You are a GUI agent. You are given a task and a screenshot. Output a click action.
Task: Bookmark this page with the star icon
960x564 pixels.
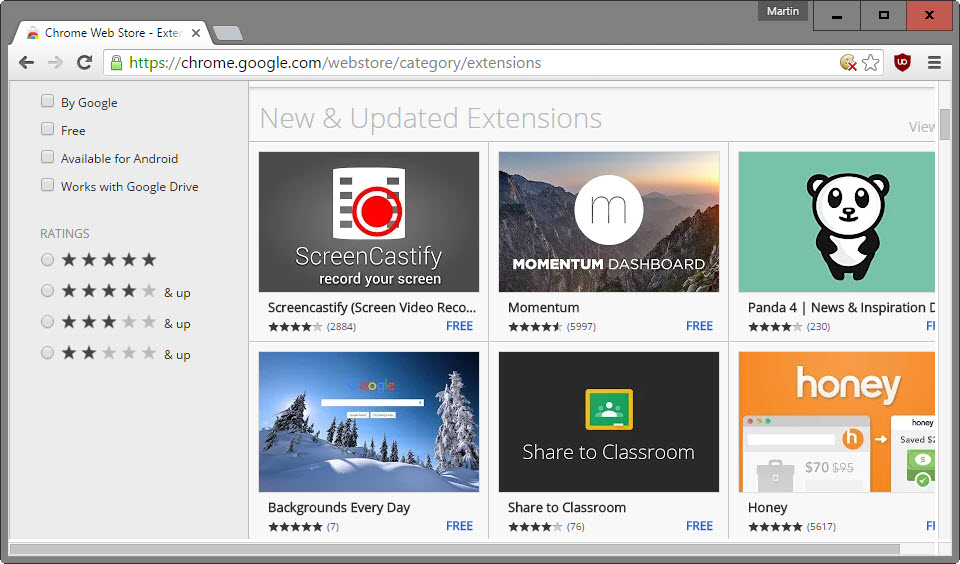(871, 62)
